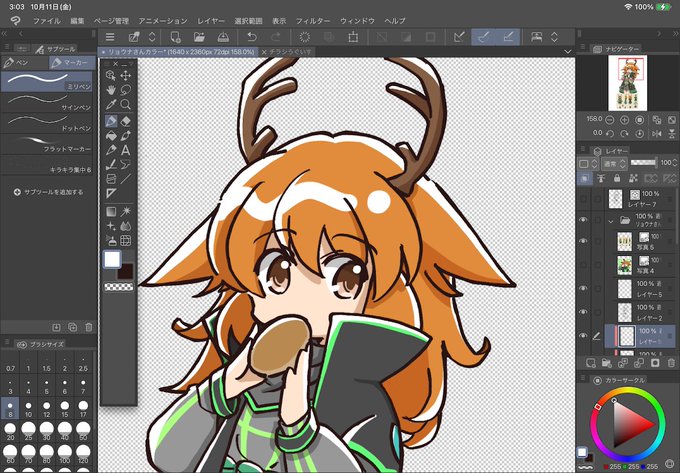
Task: Click サブツールを追加する button
Action: (x=48, y=192)
